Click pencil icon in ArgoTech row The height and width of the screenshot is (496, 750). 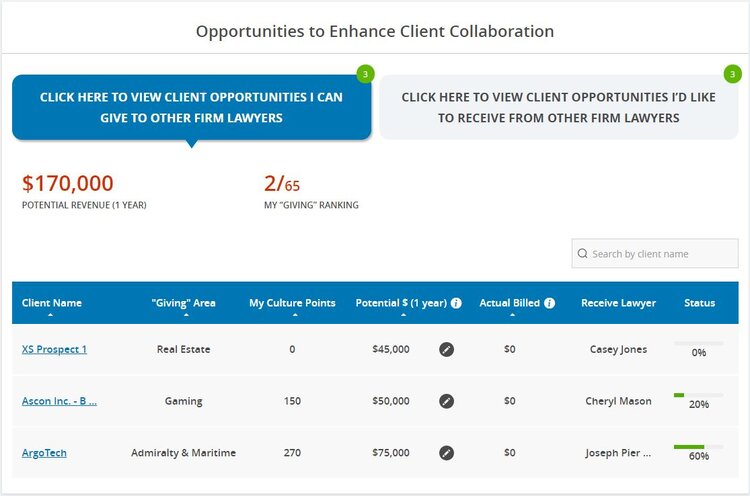point(446,453)
